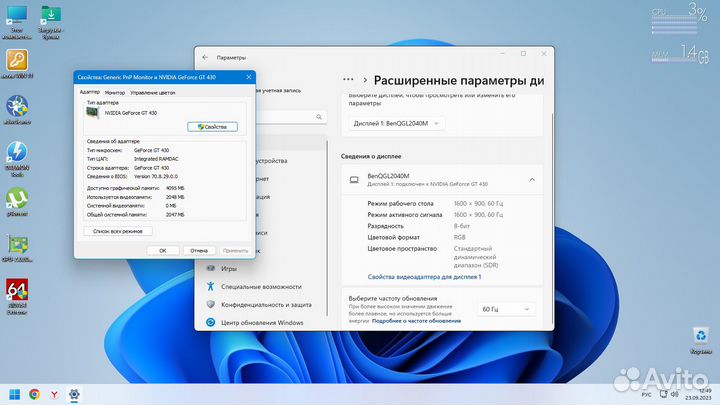The width and height of the screenshot is (720, 405).
Task: Maximize the Параметры settings window
Action: tap(523, 54)
